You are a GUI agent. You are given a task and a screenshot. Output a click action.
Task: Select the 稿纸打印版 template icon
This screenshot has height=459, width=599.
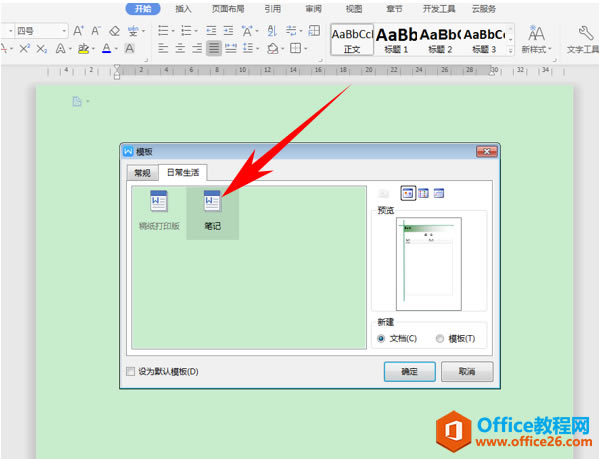coord(159,201)
